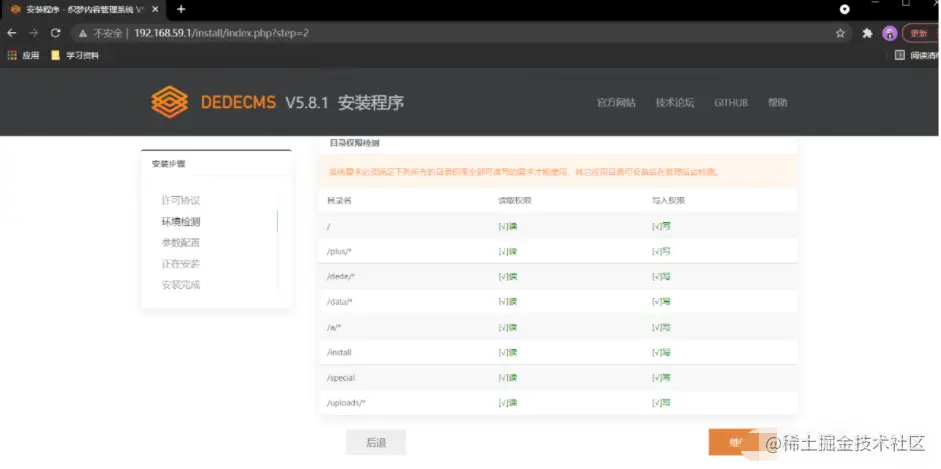The height and width of the screenshot is (469, 941).
Task: Open the 官方网站 link
Action: pyautogui.click(x=616, y=103)
